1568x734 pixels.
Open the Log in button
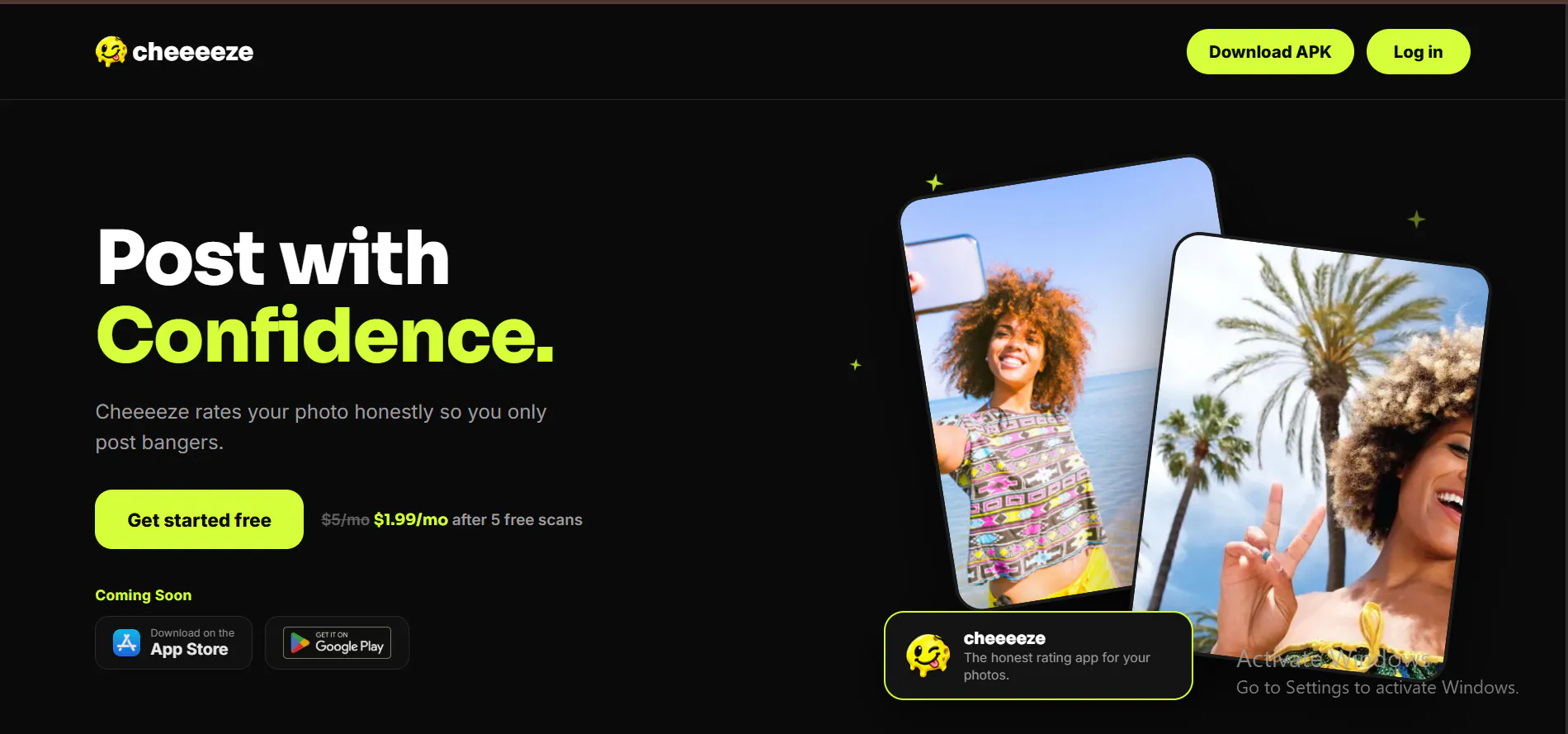point(1418,52)
